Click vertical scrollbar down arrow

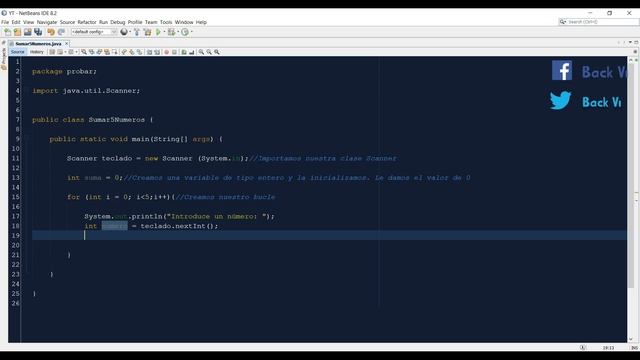(x=631, y=339)
